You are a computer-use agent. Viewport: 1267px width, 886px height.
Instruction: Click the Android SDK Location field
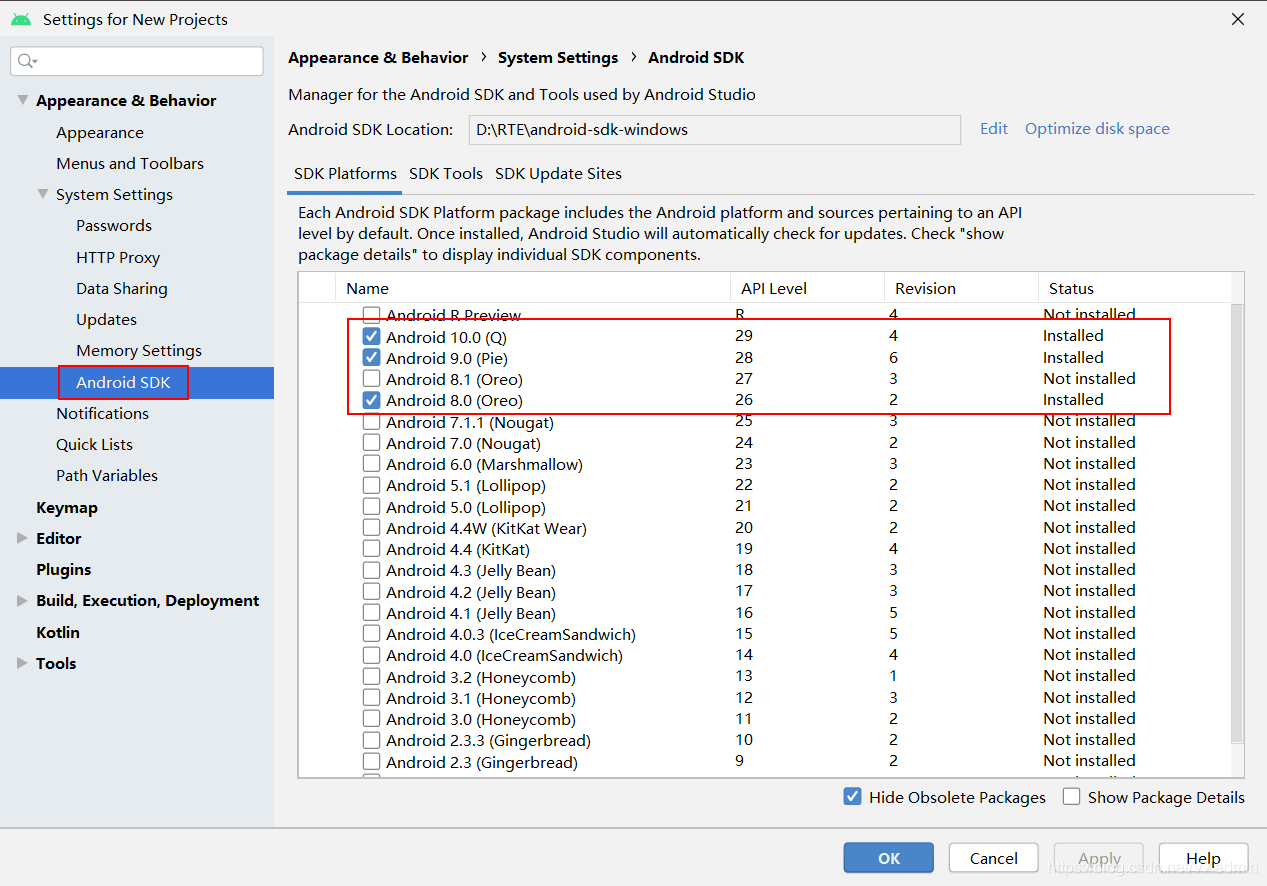(714, 129)
